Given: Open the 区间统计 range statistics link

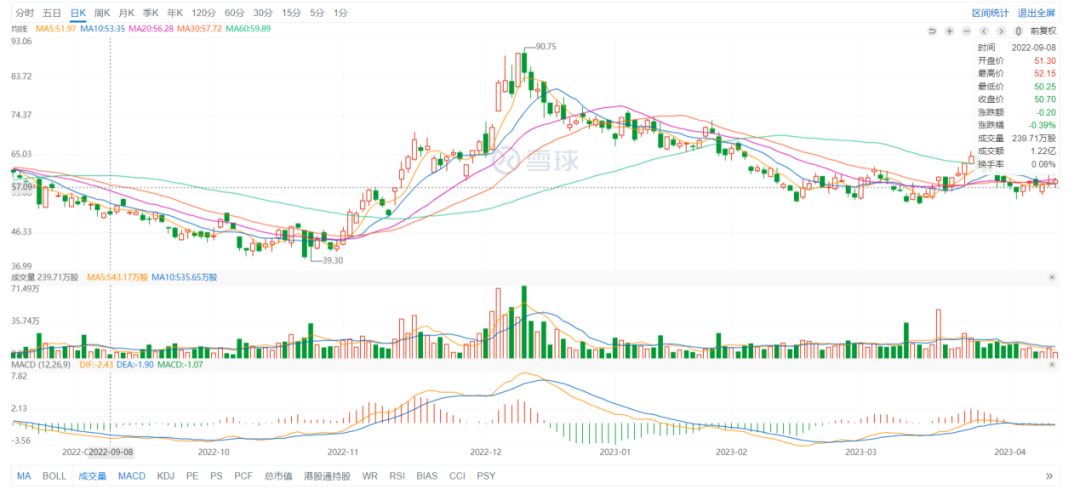Looking at the screenshot, I should pyautogui.click(x=989, y=12).
